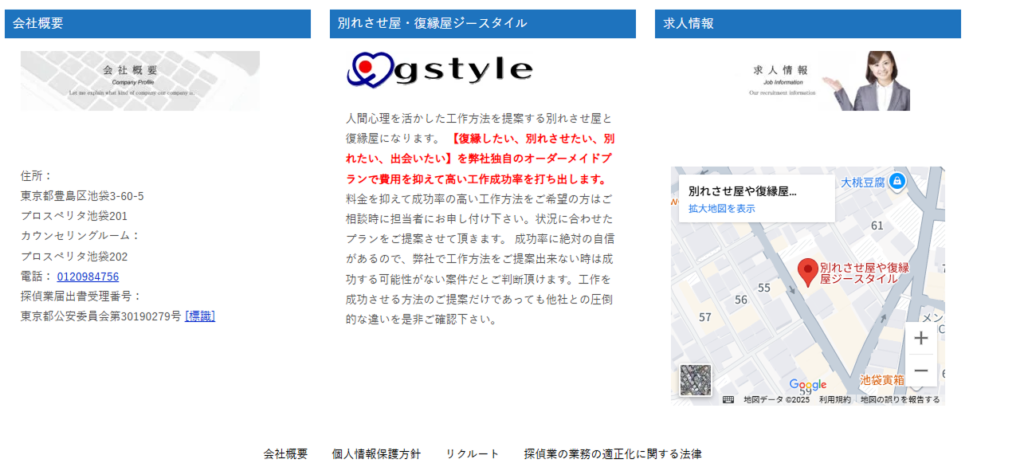Open keyboard shortcuts icon on map footer

click(728, 400)
